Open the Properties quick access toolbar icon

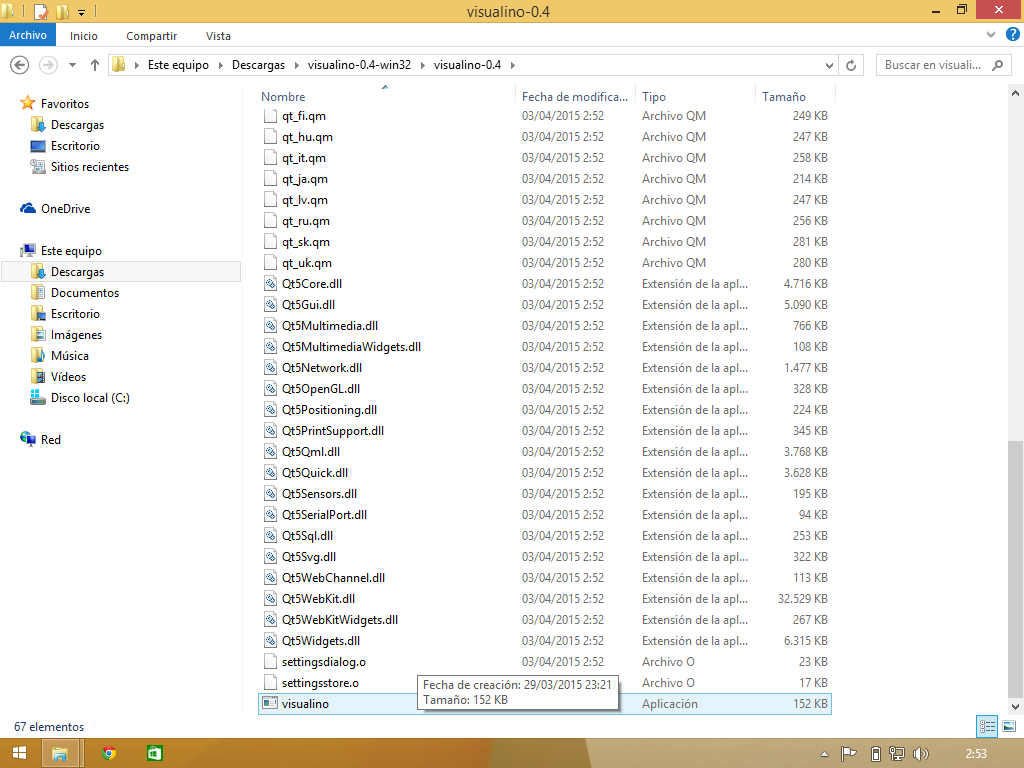[x=41, y=12]
